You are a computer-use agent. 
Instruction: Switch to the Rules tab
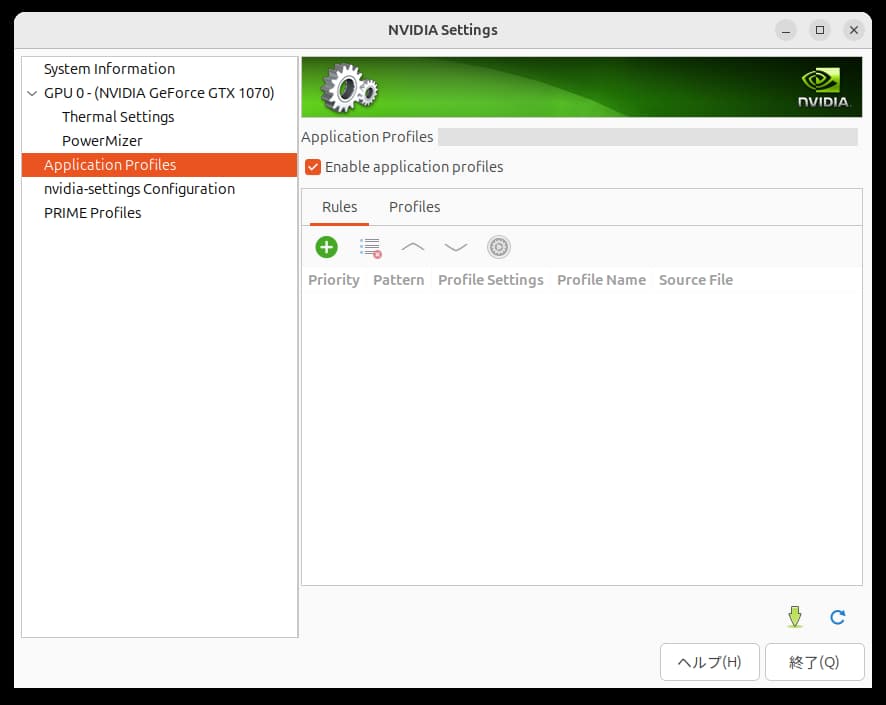[339, 207]
